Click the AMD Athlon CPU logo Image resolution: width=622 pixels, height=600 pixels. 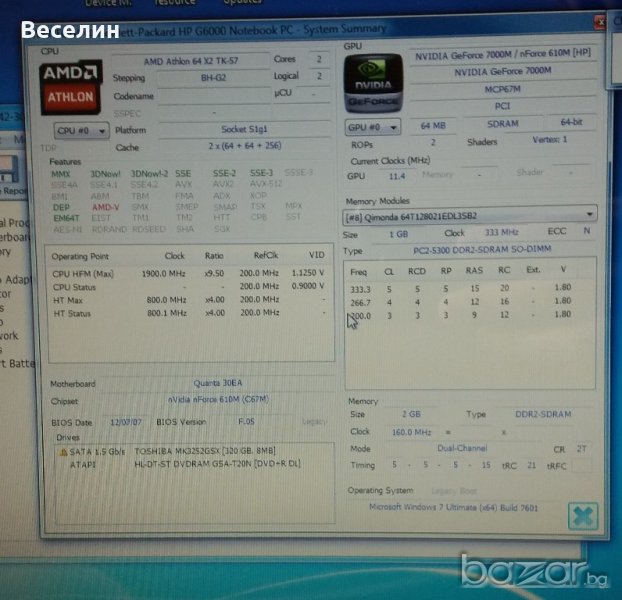pos(70,87)
